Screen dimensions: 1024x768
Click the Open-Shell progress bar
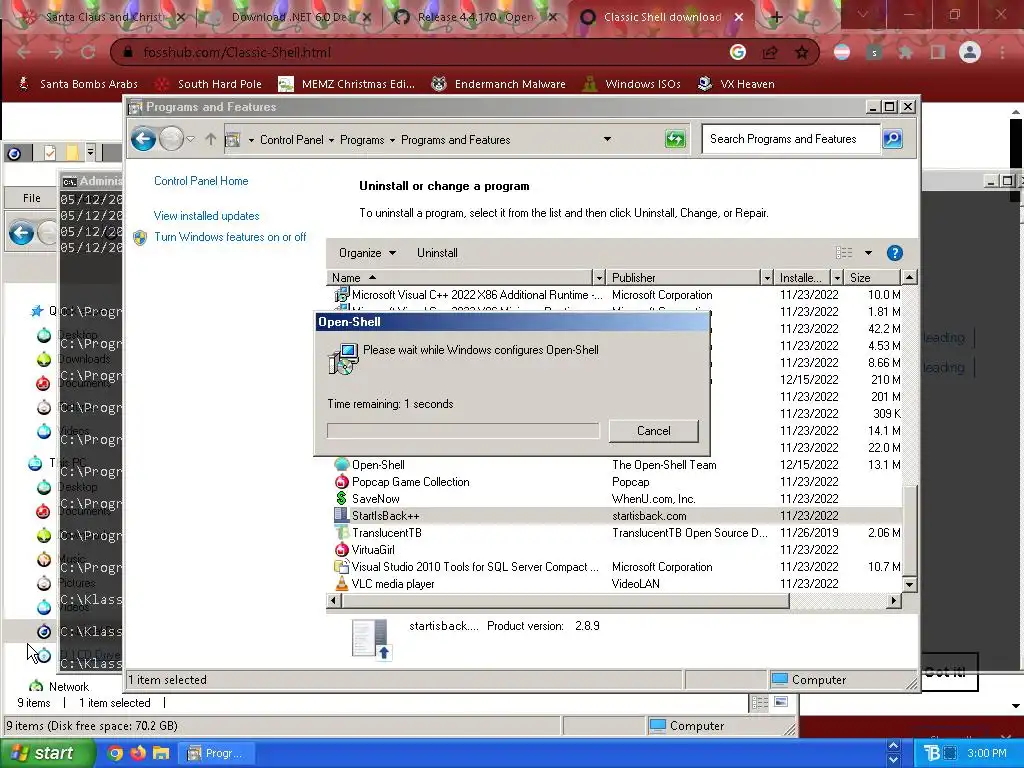coord(463,430)
